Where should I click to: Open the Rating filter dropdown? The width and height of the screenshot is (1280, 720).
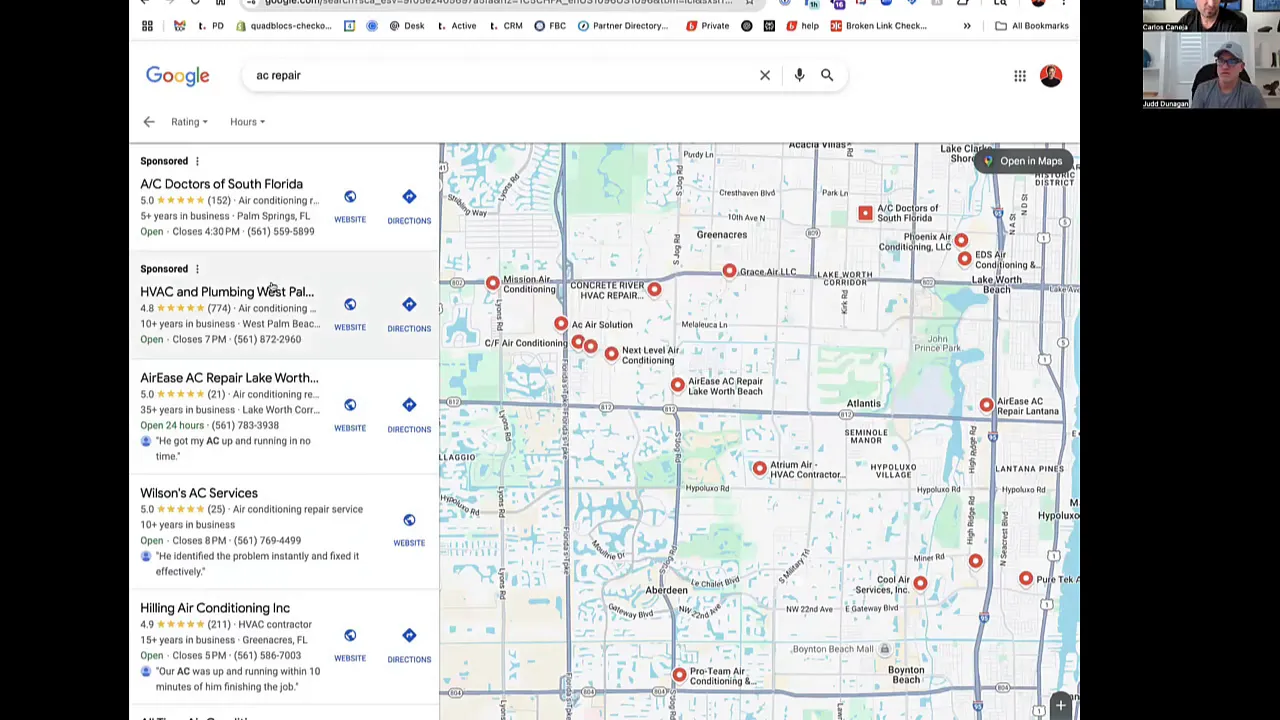pyautogui.click(x=189, y=122)
